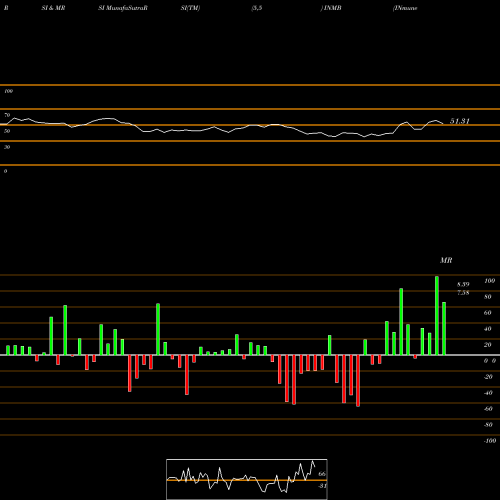Click the 'SI MunafaSutraR' header label

point(123,8)
